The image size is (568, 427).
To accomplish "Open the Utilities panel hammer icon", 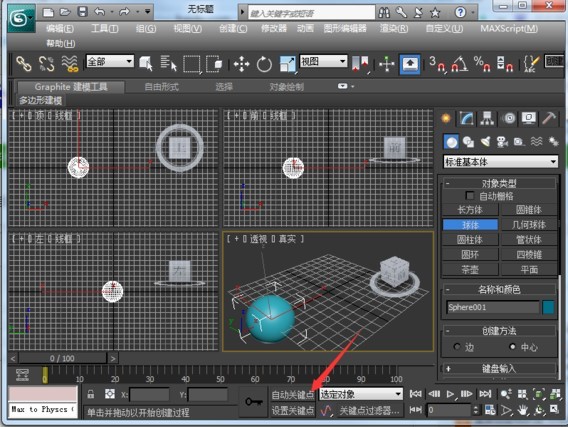I will click(549, 118).
